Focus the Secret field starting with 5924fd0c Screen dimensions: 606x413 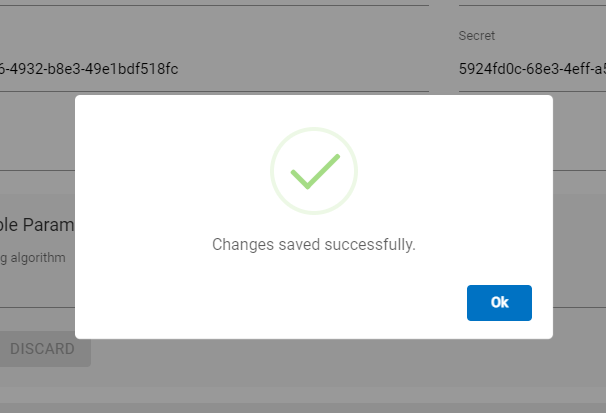531,69
